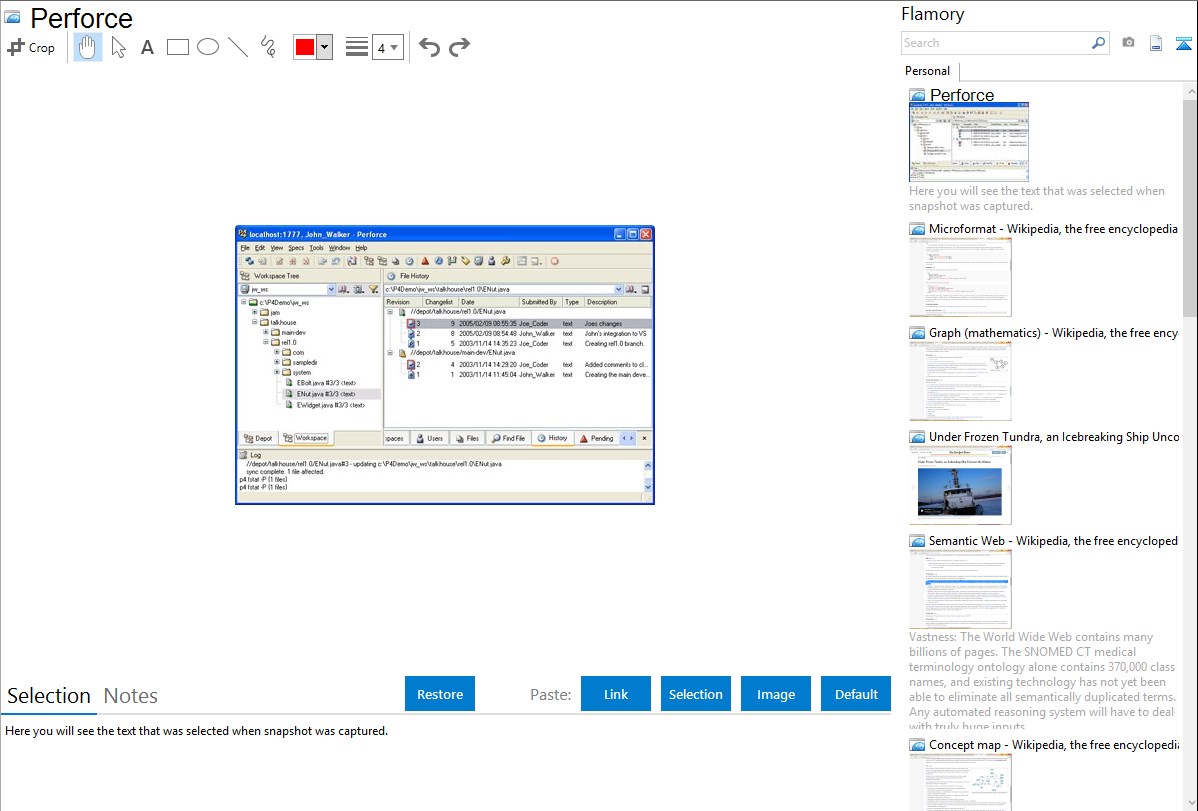This screenshot has width=1198, height=811.
Task: Click the description text under the Perforce thumbnail
Action: pos(1037,198)
